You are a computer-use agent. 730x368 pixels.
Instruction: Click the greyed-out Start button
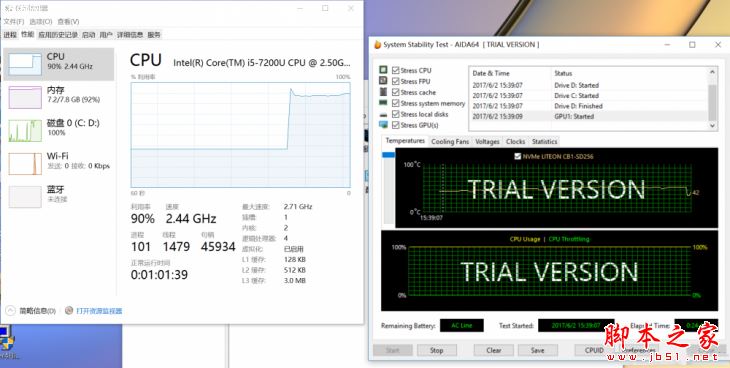[x=393, y=350]
